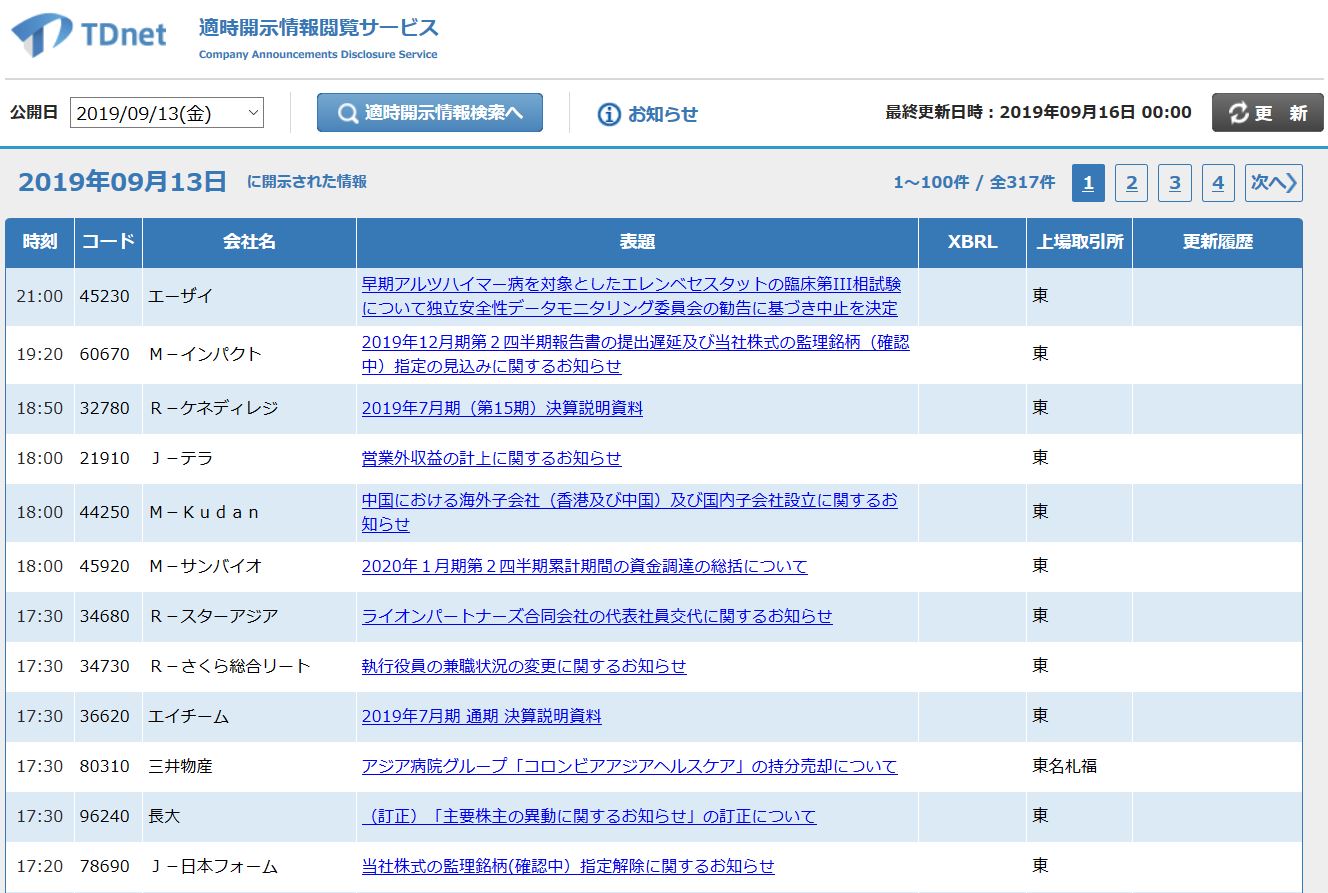The height and width of the screenshot is (893, 1328).
Task: Click the information circle icon beside お知らせ
Action: point(608,112)
